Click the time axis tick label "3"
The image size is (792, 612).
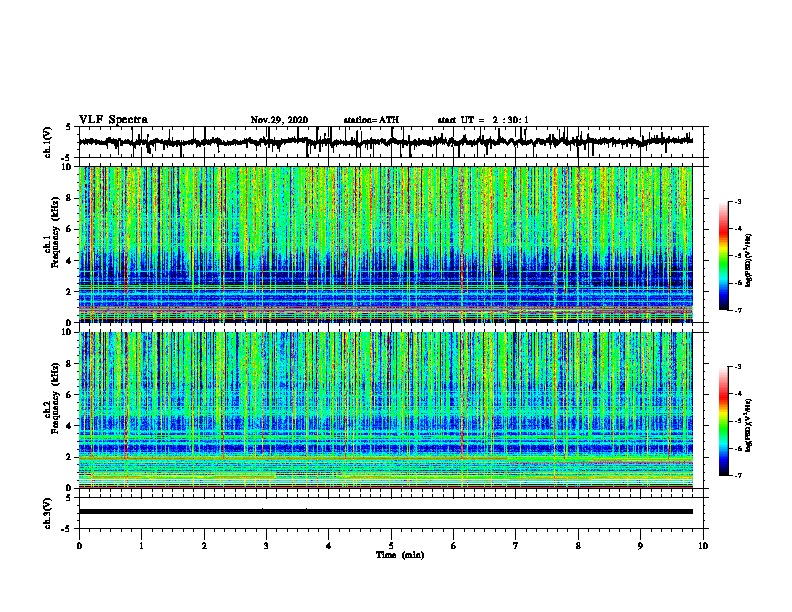point(266,546)
